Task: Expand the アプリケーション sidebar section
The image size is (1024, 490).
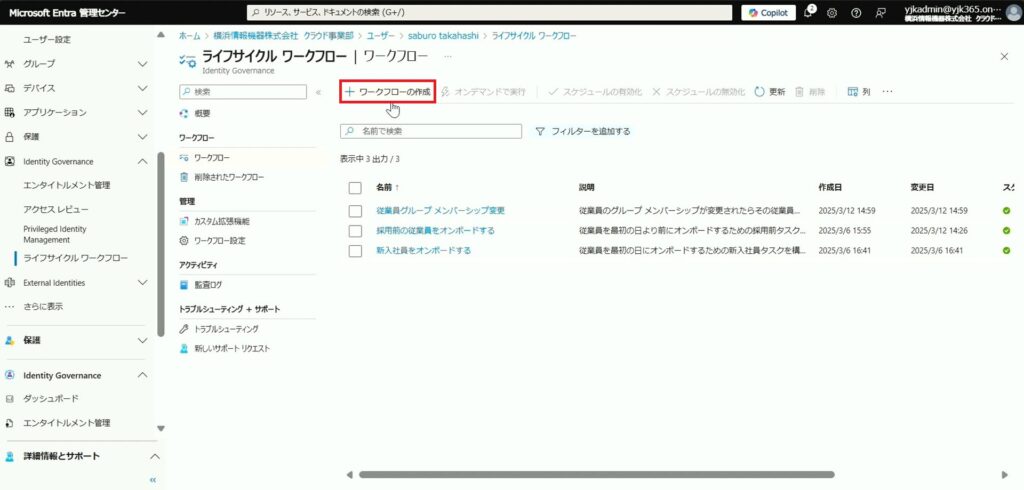Action: coord(142,112)
